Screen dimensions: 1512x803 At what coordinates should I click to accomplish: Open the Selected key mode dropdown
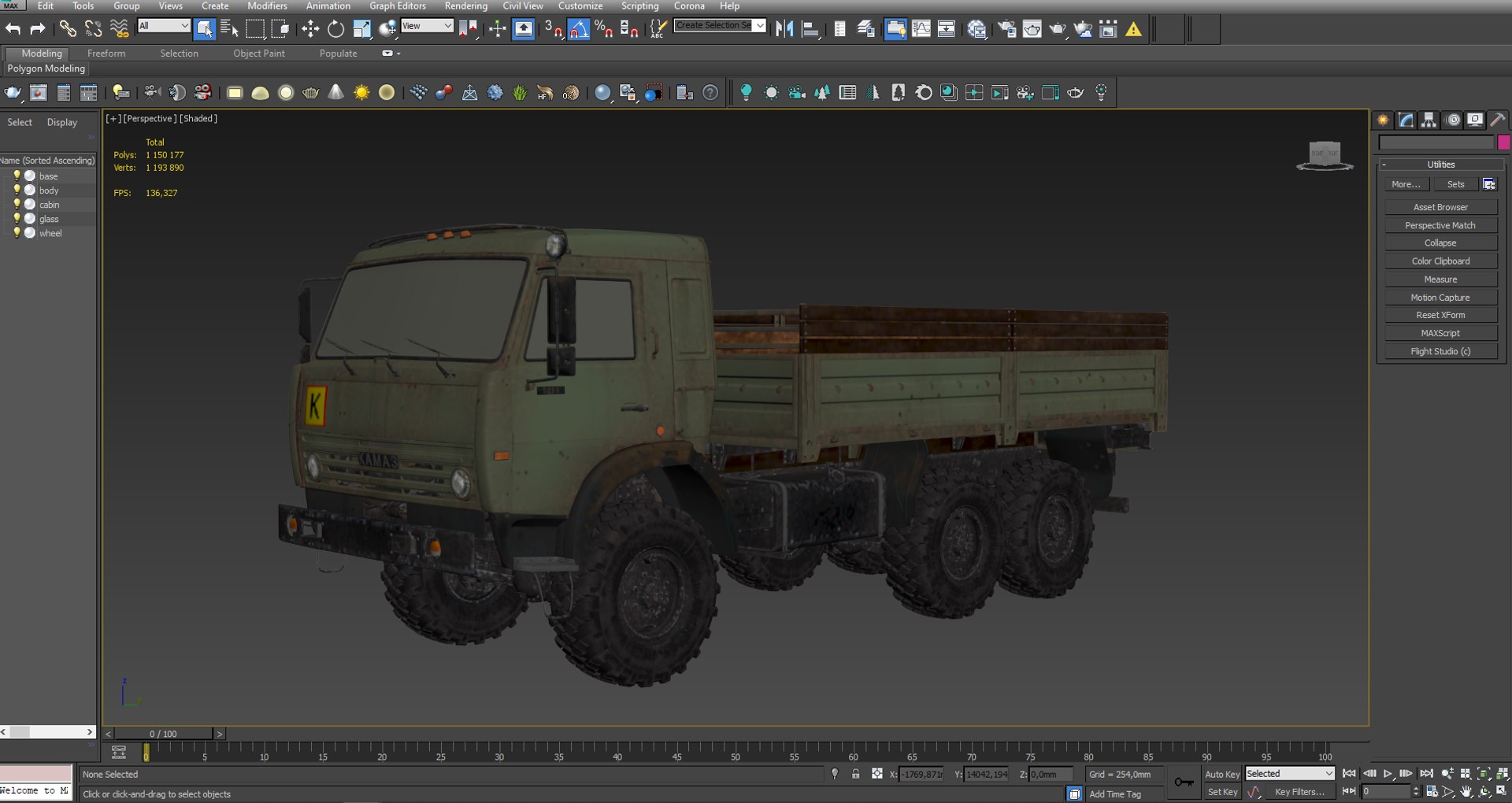pos(1289,774)
